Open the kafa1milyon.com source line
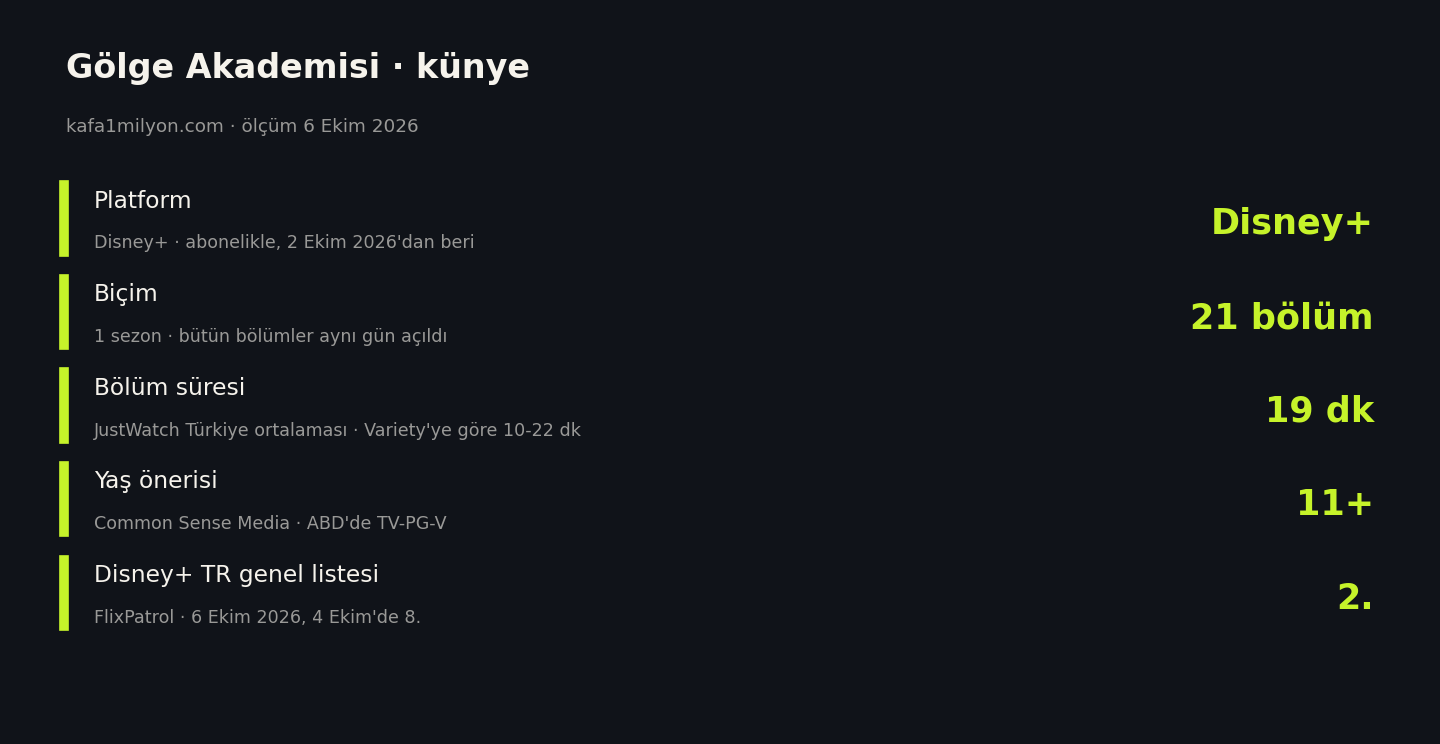This screenshot has height=744, width=1440. pyautogui.click(x=242, y=127)
